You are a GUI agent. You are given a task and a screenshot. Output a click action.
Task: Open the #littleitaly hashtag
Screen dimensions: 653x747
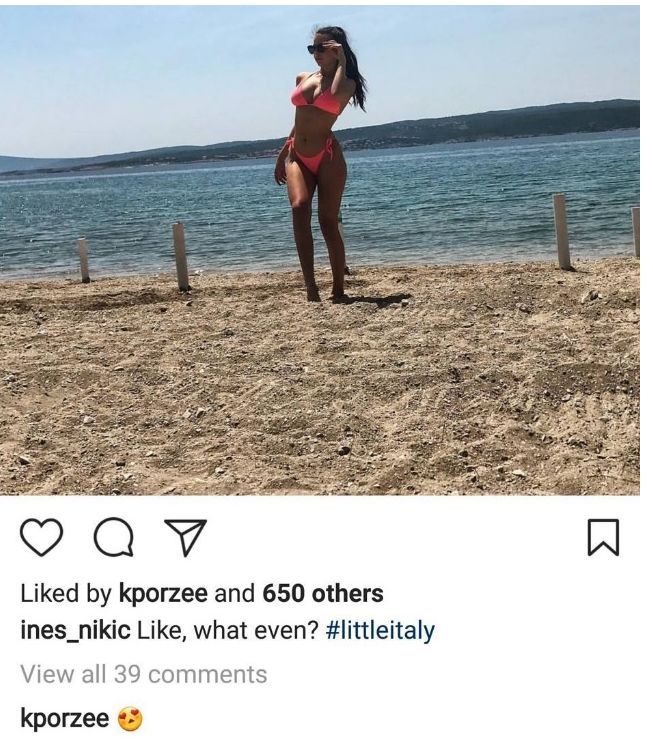coord(380,630)
